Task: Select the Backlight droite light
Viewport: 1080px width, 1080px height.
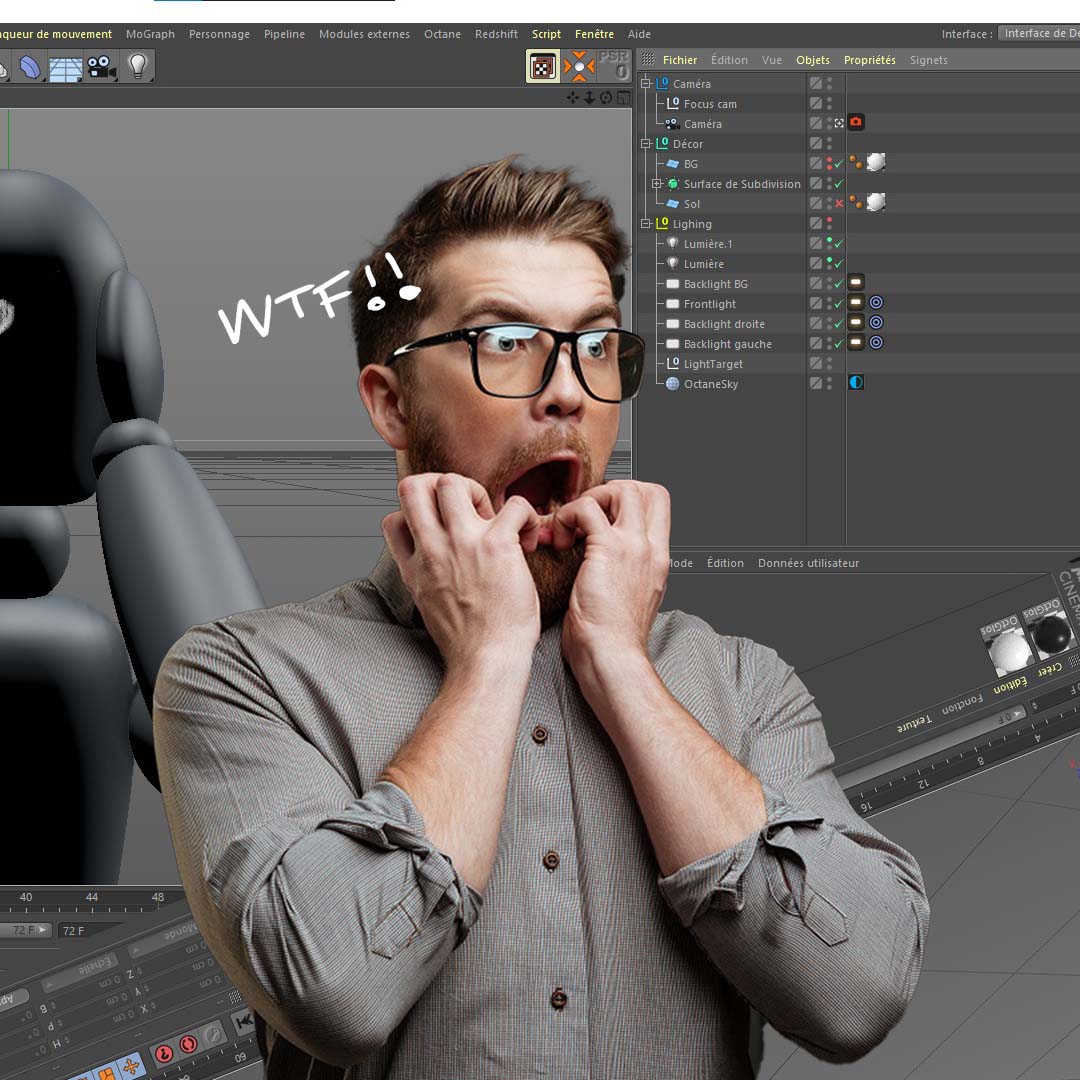Action: 724,324
